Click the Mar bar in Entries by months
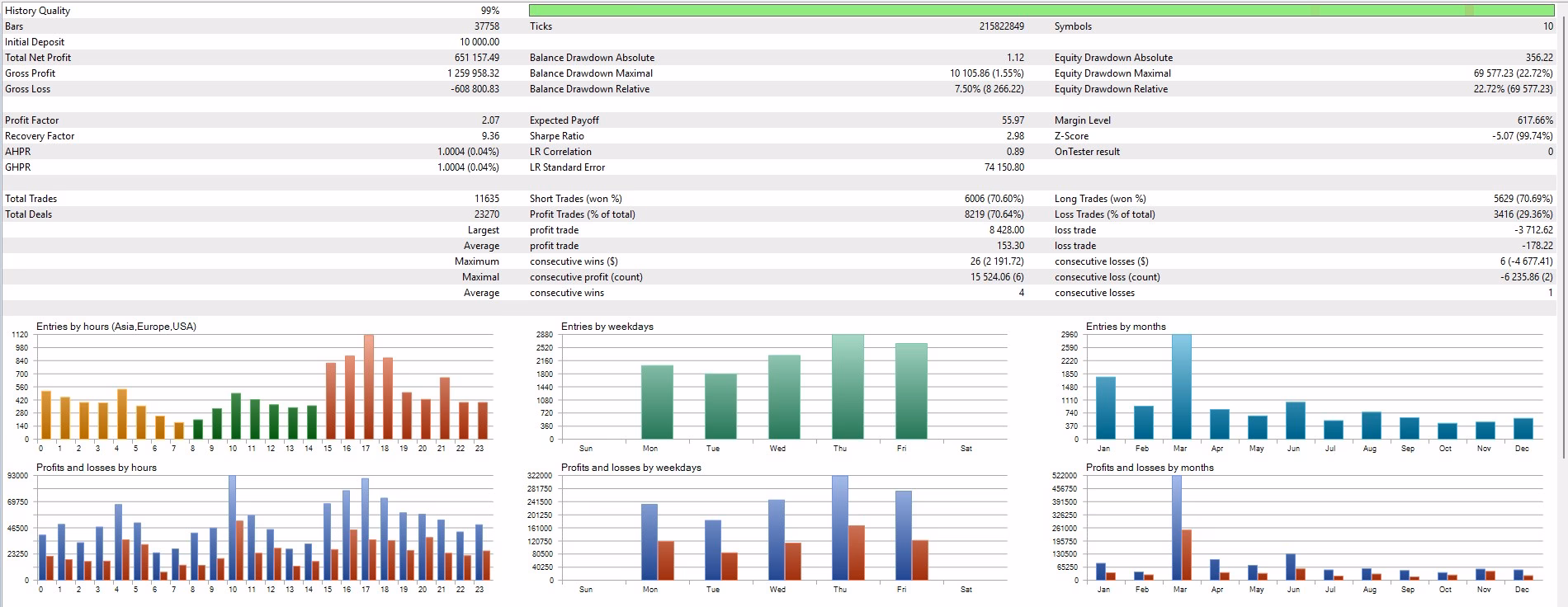 [x=1181, y=388]
